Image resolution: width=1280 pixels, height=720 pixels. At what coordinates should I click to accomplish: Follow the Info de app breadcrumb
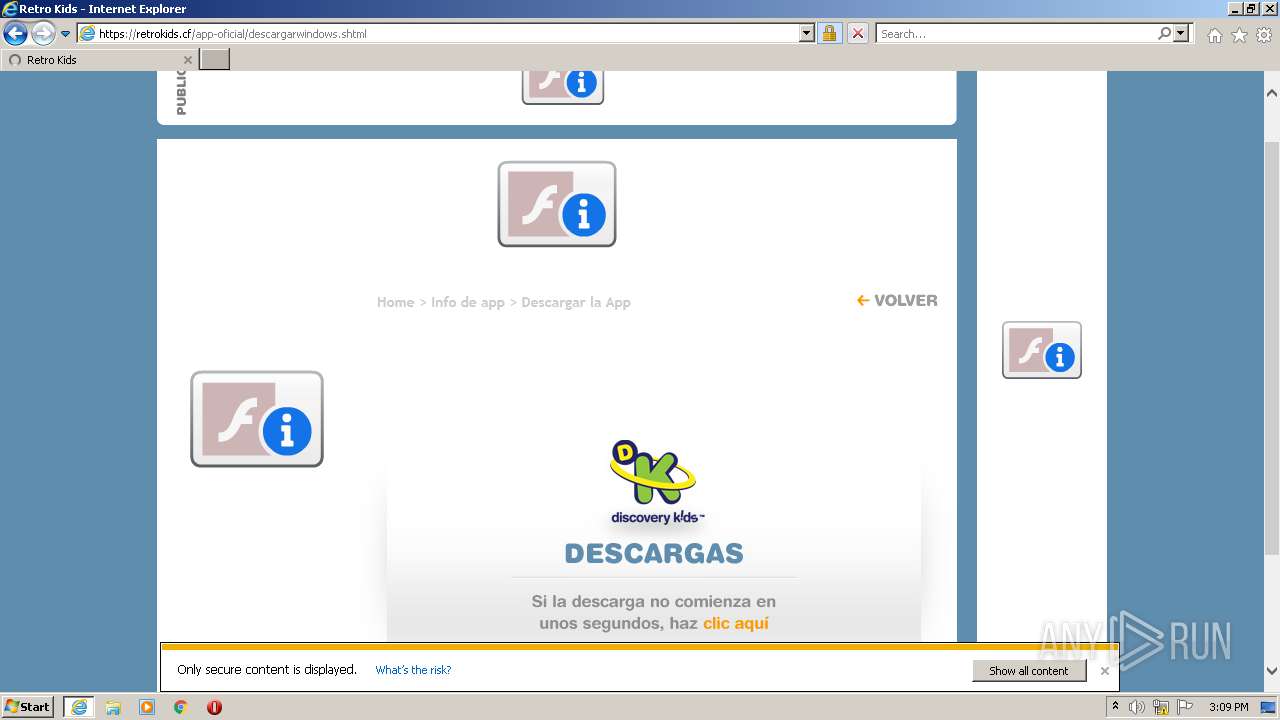click(468, 302)
